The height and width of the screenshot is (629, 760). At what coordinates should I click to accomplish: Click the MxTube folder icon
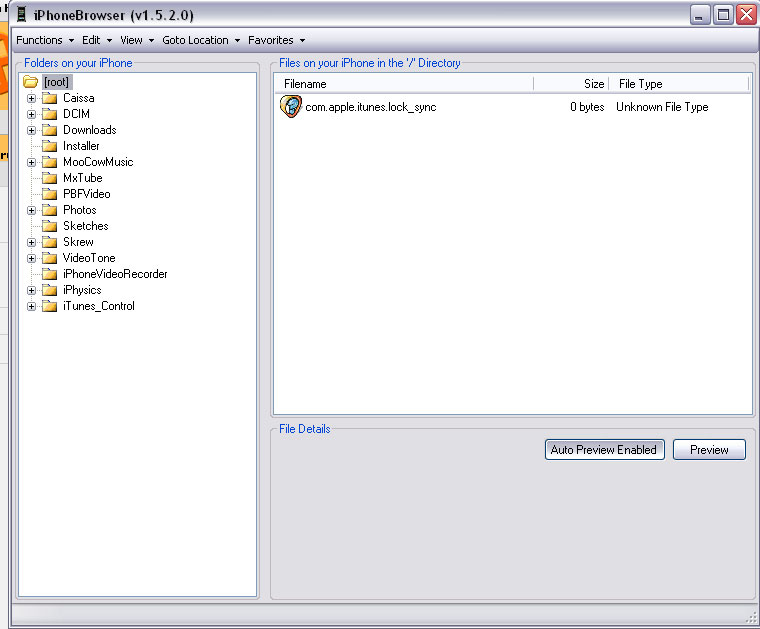[x=49, y=178]
